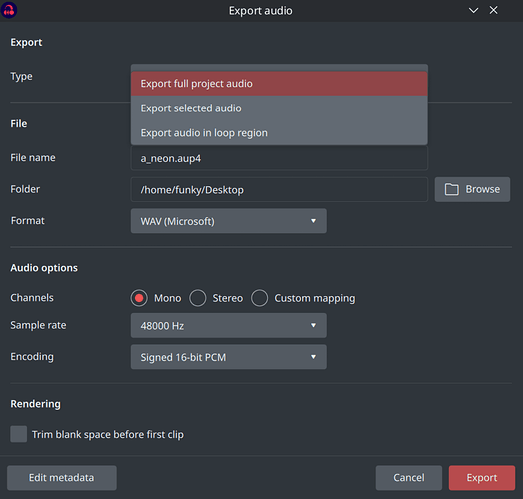
Task: Enable Trim blank space before first clip
Action: click(19, 434)
